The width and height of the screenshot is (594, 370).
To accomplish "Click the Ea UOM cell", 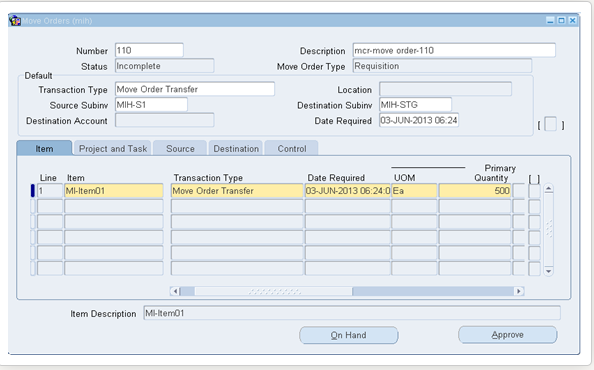I will point(414,190).
